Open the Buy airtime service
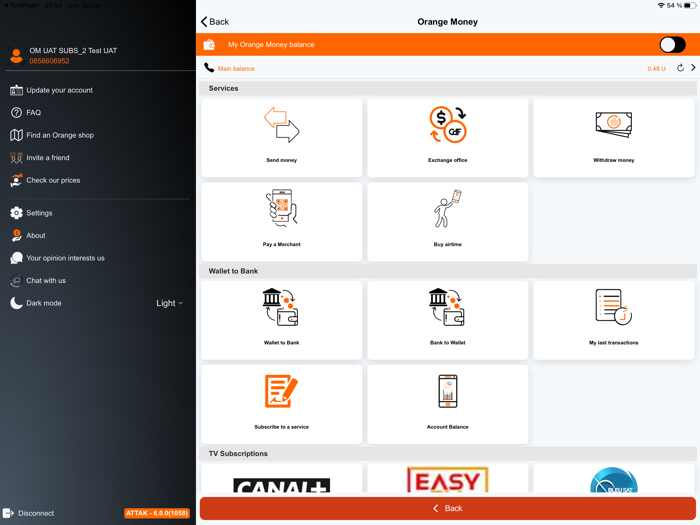The width and height of the screenshot is (700, 525). pyautogui.click(x=447, y=222)
